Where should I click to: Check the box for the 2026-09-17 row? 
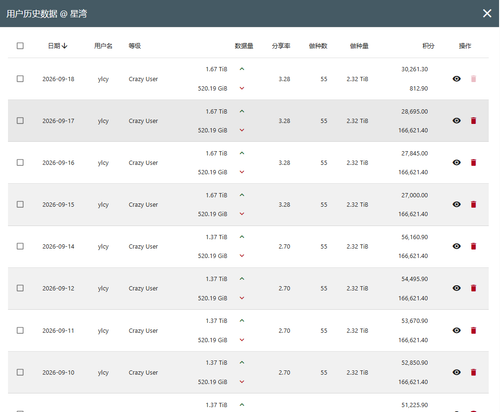pos(20,120)
